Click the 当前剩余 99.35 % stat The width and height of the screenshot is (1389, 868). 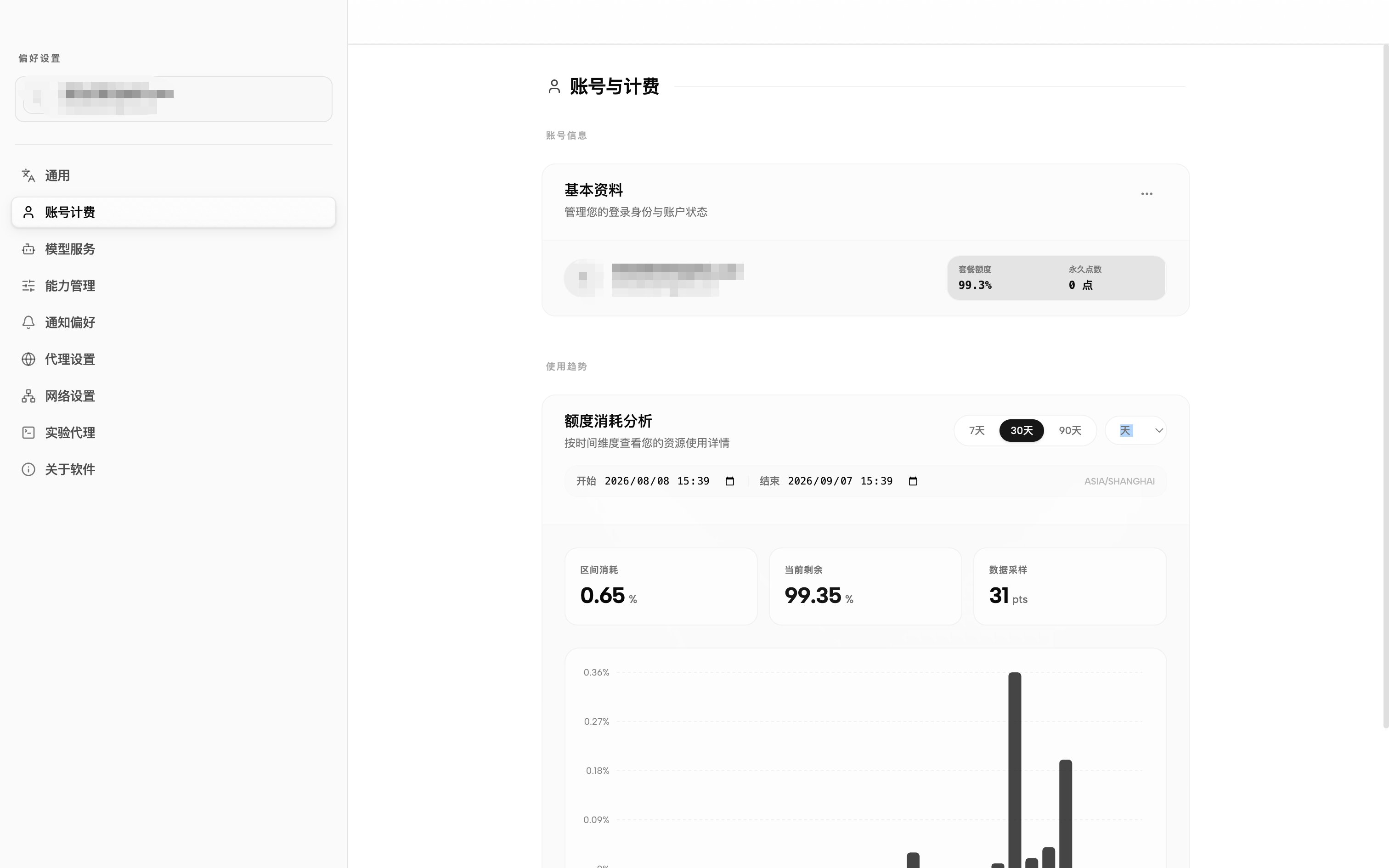pos(865,586)
